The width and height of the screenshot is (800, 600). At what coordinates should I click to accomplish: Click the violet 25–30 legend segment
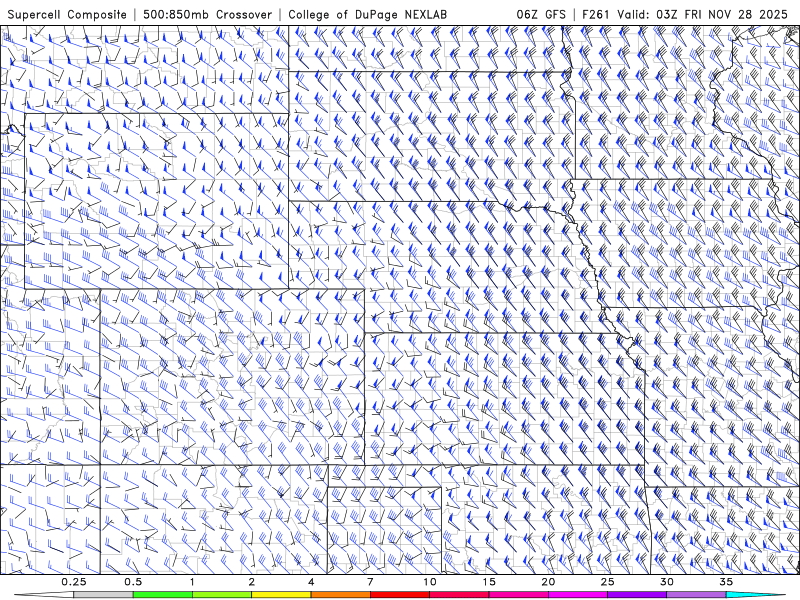[637, 595]
